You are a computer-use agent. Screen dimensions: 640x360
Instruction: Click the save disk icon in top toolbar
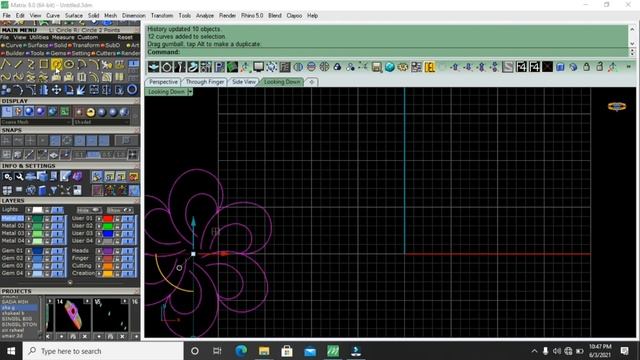[x=376, y=67]
